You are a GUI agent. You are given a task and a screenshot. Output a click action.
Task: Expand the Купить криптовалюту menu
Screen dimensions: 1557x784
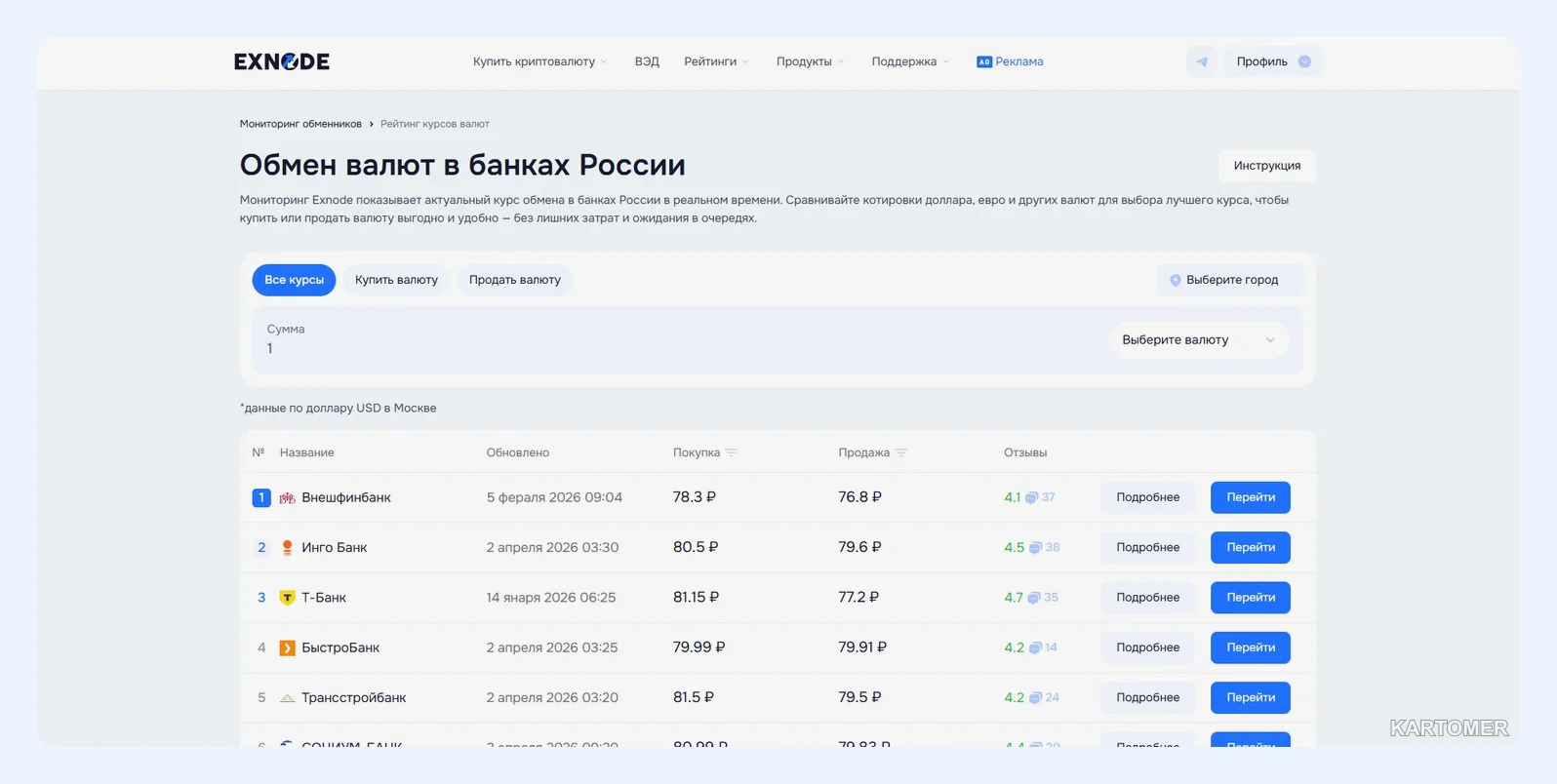pos(540,61)
